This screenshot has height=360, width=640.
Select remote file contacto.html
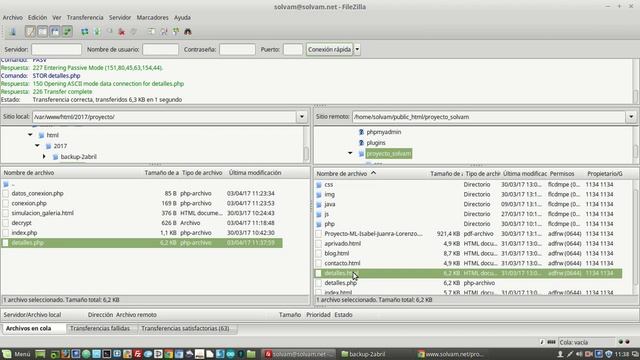click(x=342, y=263)
